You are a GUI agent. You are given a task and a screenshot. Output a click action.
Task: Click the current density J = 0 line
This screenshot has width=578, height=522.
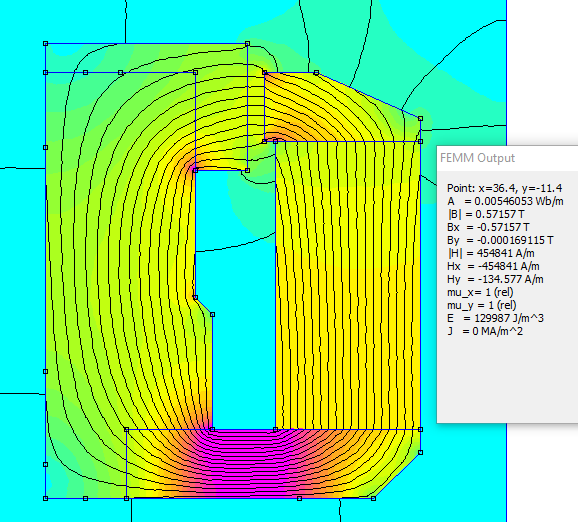pos(485,331)
